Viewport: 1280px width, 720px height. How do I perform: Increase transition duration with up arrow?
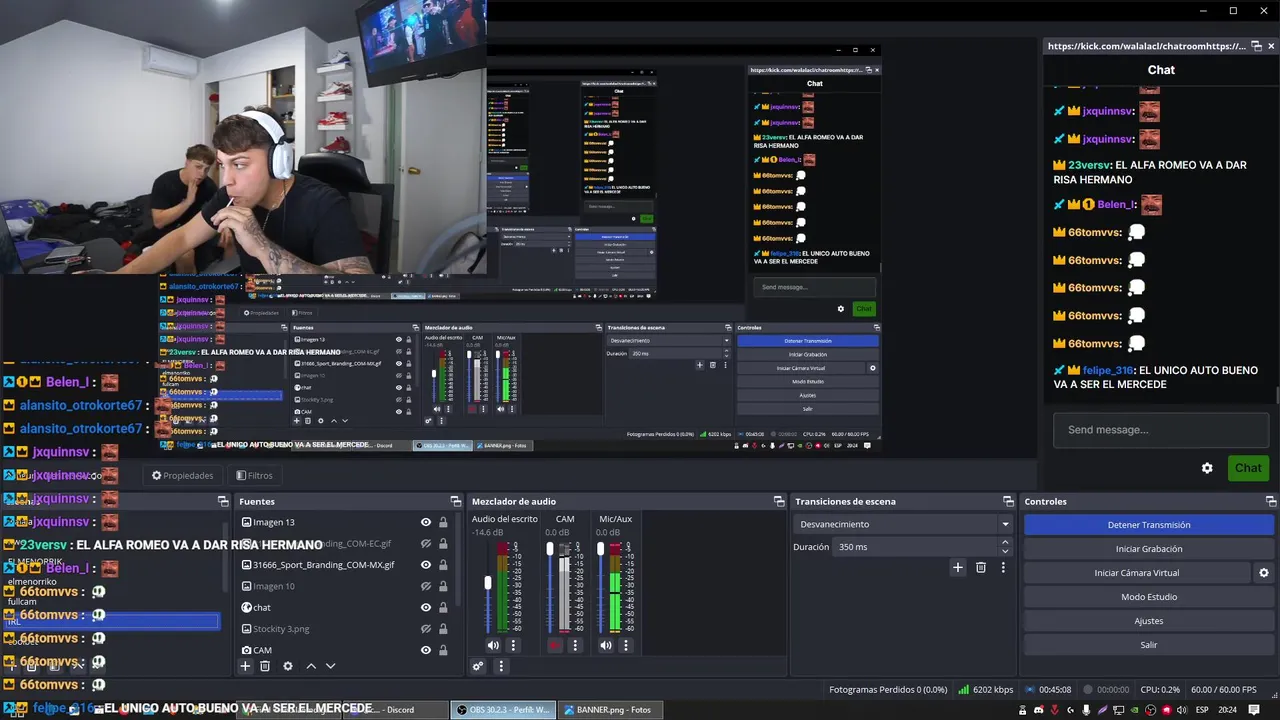point(1005,543)
